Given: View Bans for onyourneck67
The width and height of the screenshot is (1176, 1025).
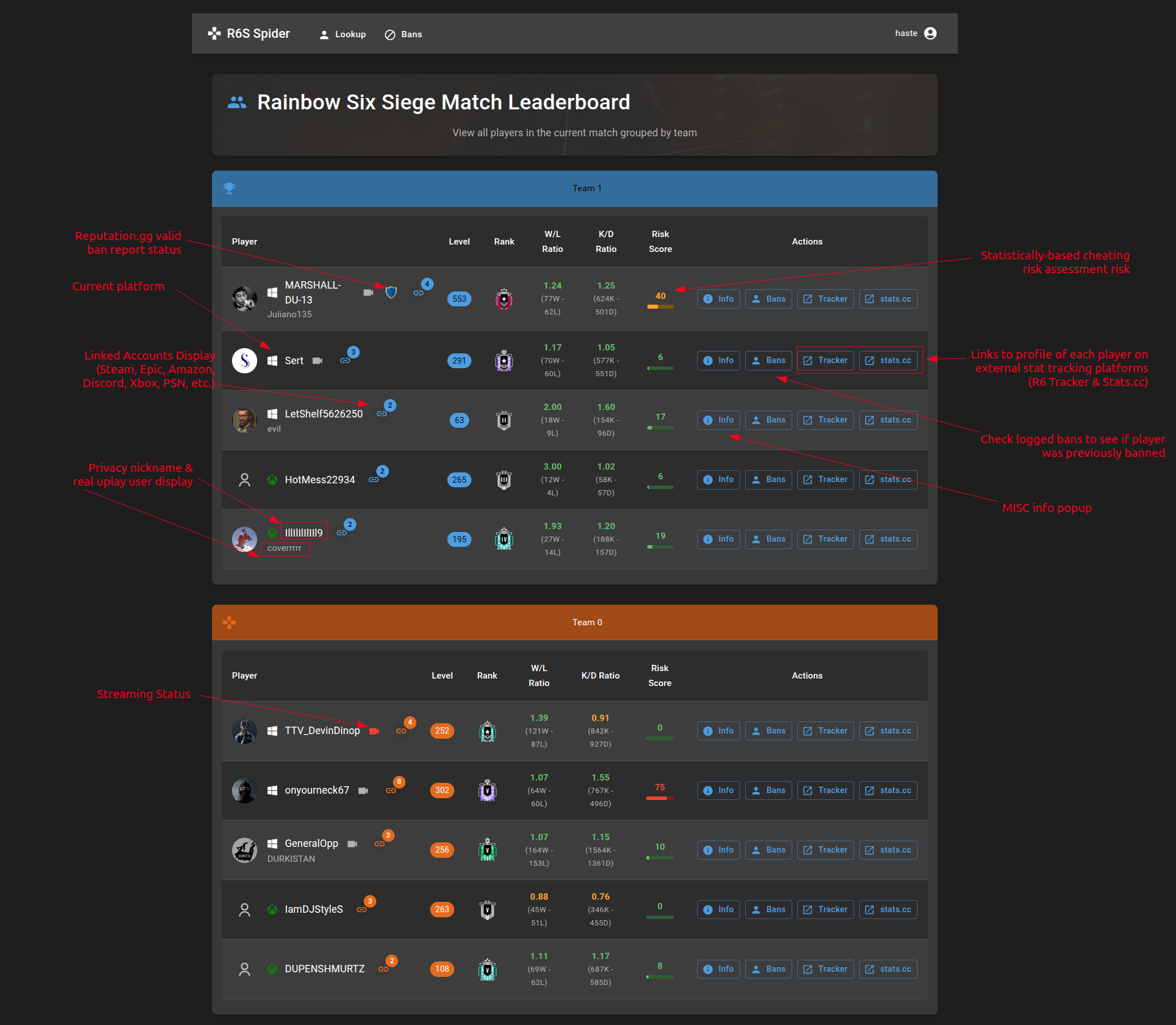Looking at the screenshot, I should [x=768, y=791].
